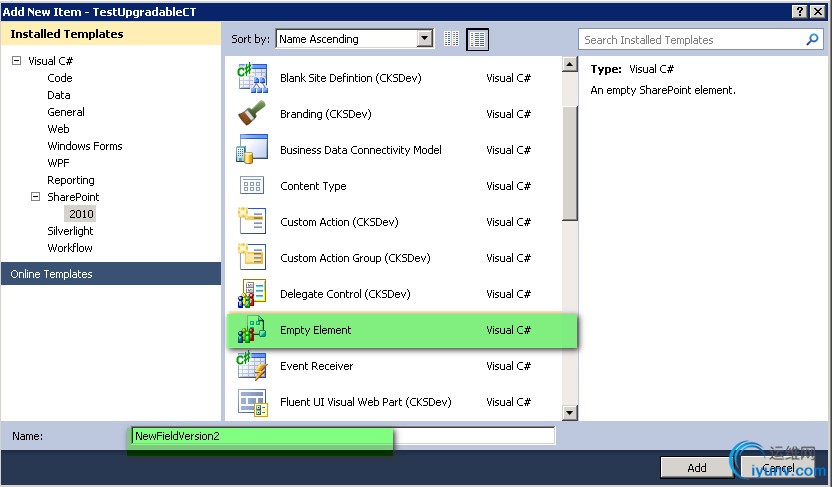Click the Custom Action (CKSDev) icon

pyautogui.click(x=252, y=221)
